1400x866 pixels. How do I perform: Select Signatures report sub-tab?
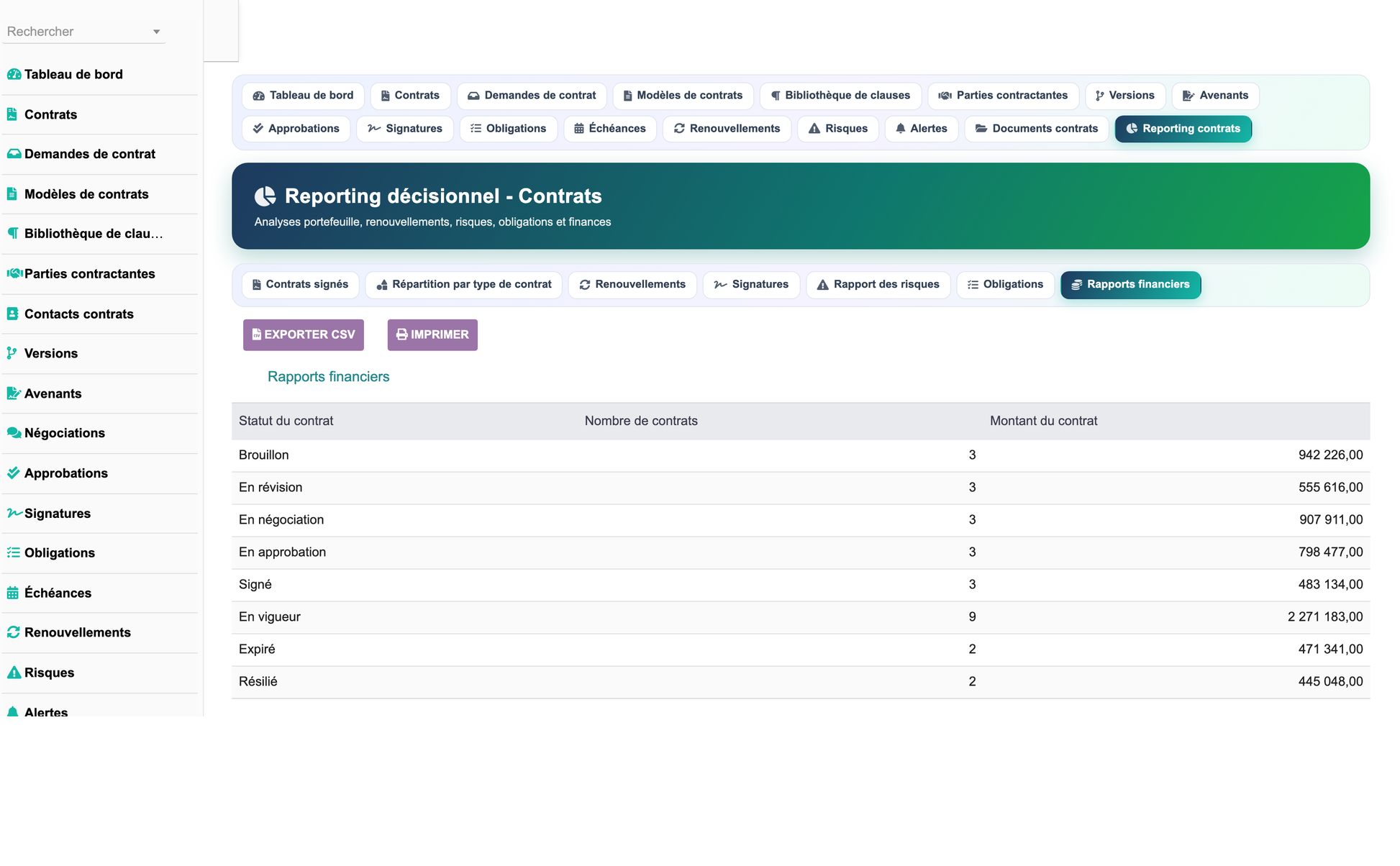pos(751,285)
